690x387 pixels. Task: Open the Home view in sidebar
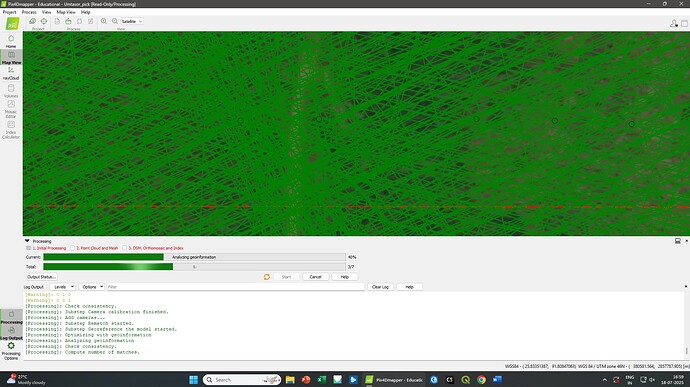click(11, 41)
